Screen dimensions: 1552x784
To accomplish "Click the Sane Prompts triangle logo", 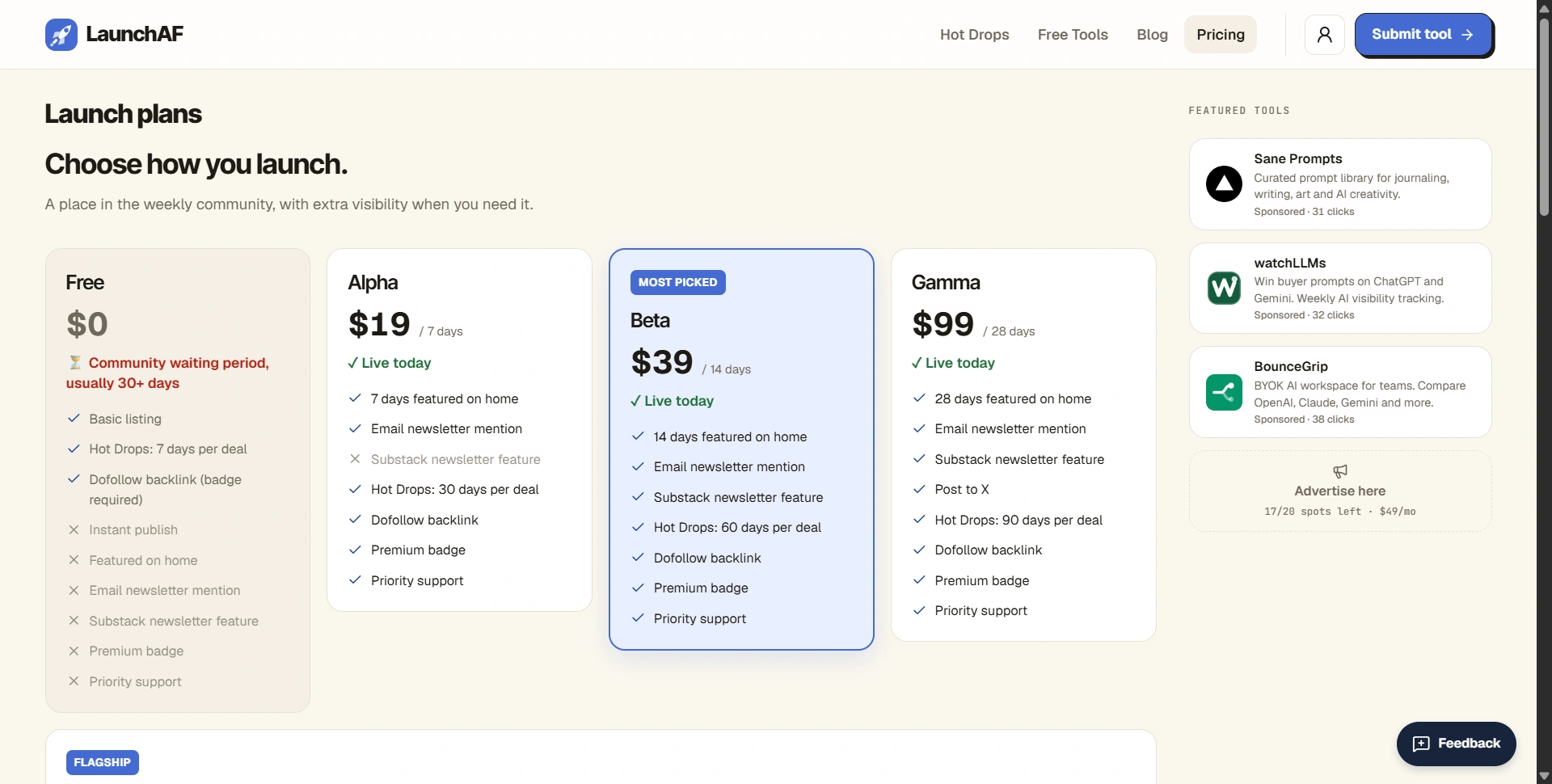I will [x=1224, y=184].
